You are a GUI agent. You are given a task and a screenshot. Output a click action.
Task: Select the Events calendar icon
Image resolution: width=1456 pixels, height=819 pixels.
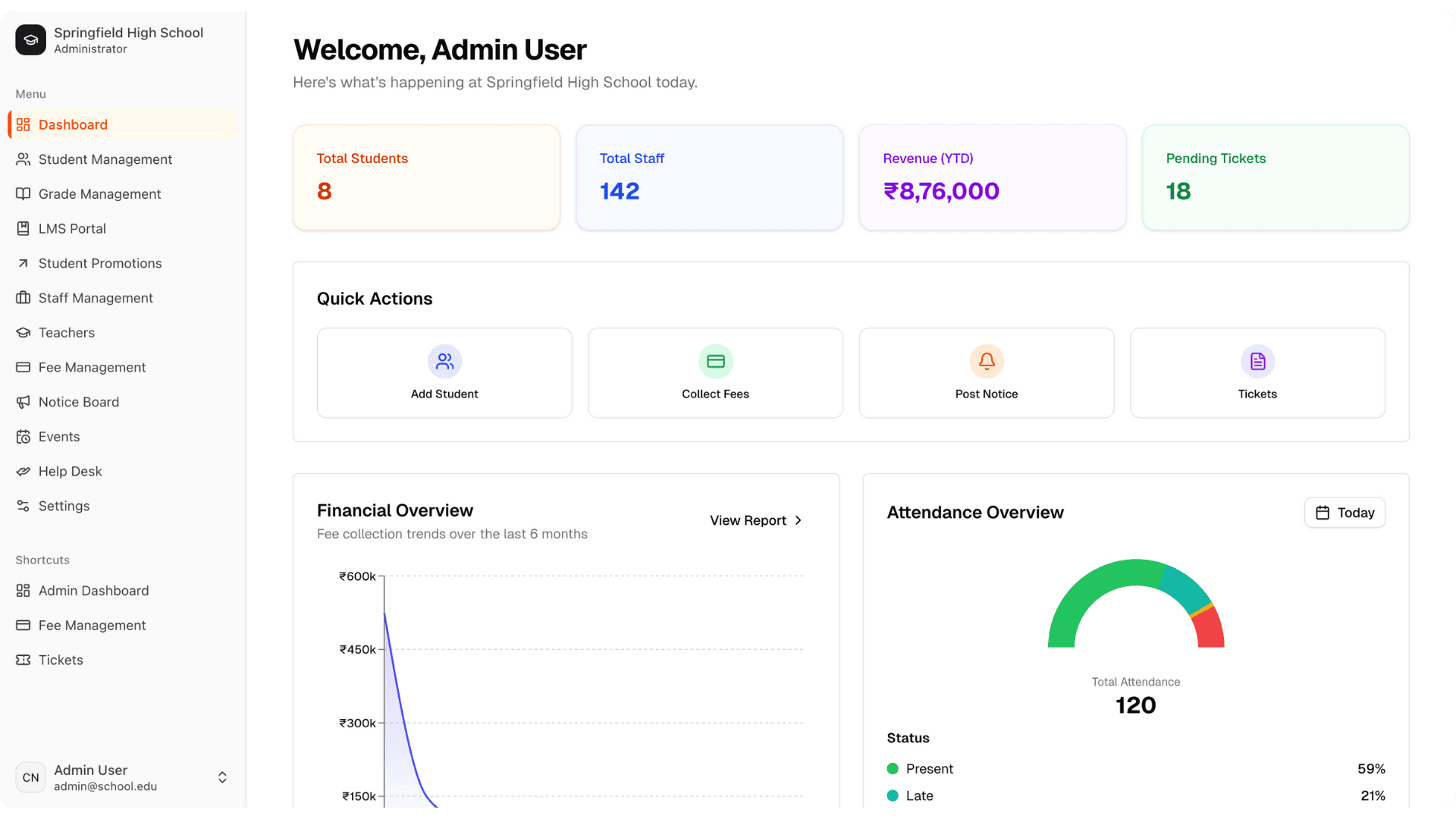24,436
